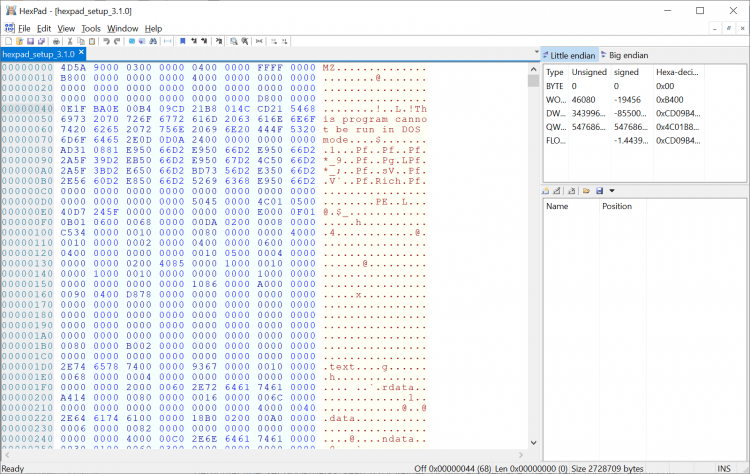Image resolution: width=750 pixels, height=474 pixels.
Task: Click the Position column header
Action: coord(616,206)
